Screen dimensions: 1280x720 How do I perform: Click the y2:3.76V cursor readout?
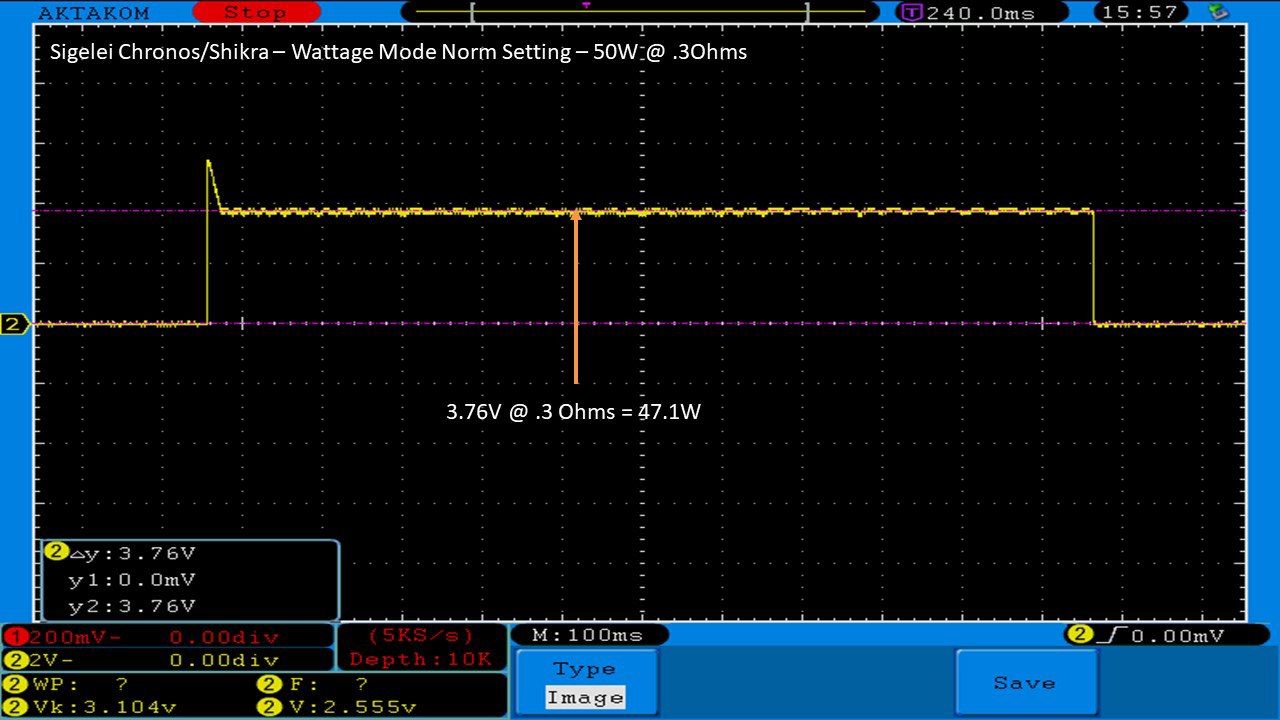point(132,606)
